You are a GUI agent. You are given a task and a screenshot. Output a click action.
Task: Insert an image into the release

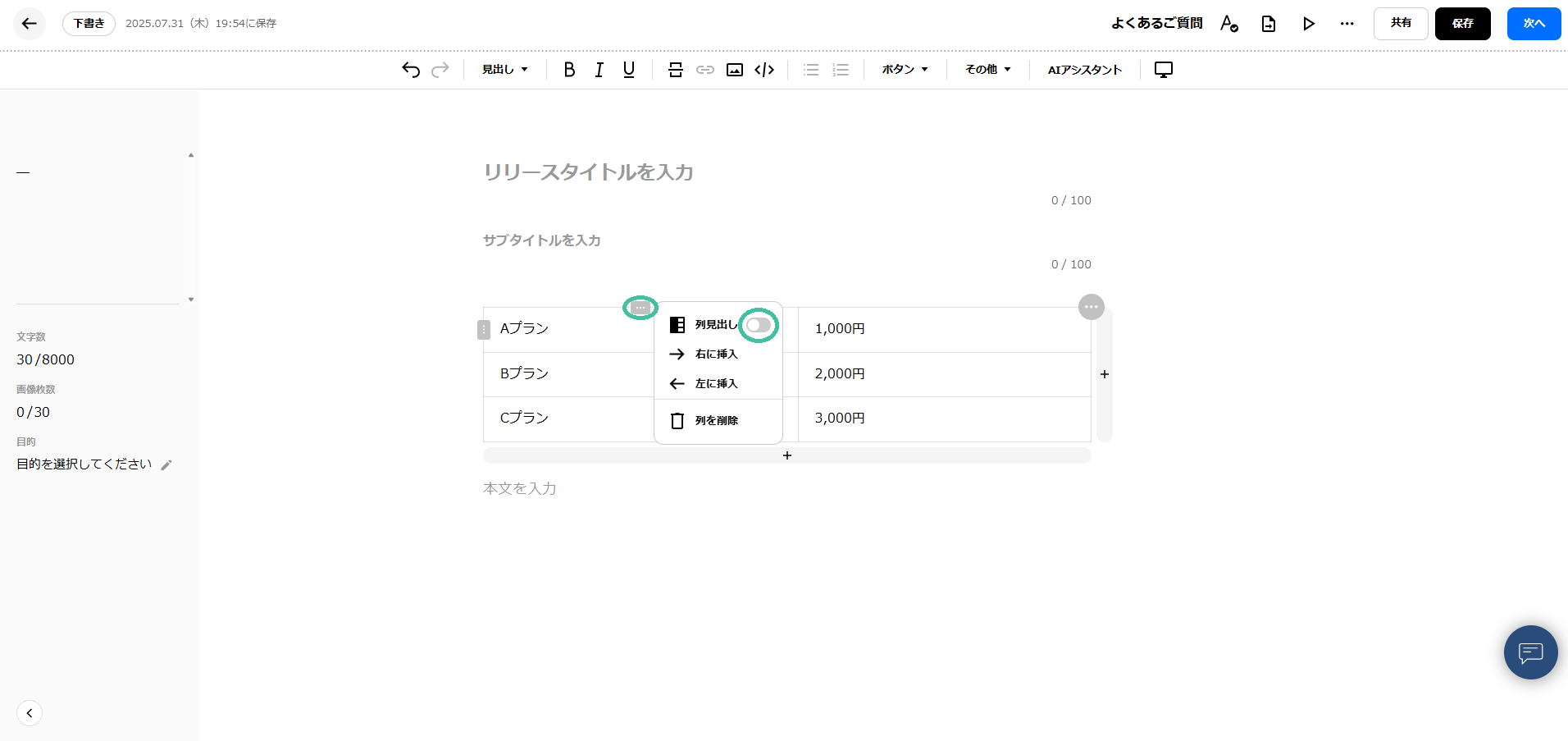point(734,70)
